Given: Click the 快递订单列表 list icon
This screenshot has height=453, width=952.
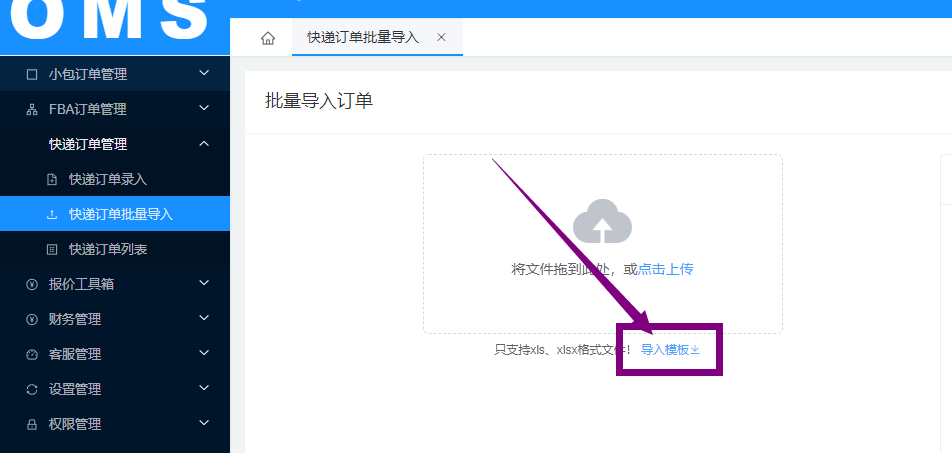Looking at the screenshot, I should (x=52, y=249).
